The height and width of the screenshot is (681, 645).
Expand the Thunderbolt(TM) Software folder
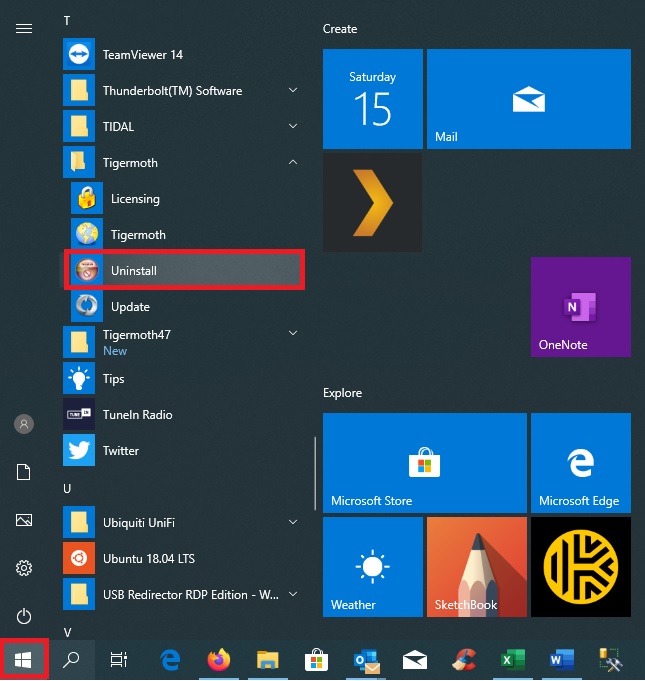click(x=181, y=90)
